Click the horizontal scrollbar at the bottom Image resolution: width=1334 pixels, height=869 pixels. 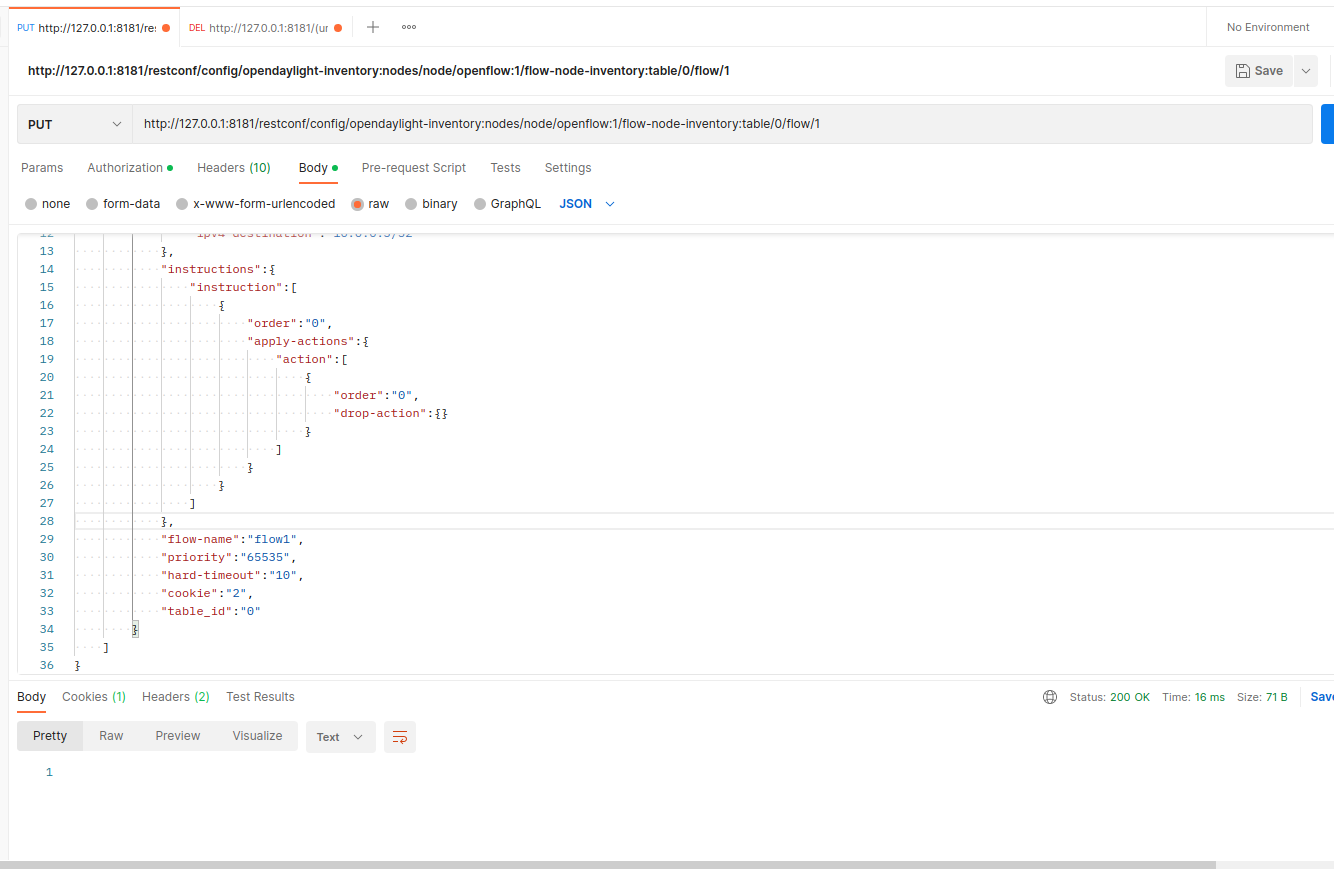point(608,864)
